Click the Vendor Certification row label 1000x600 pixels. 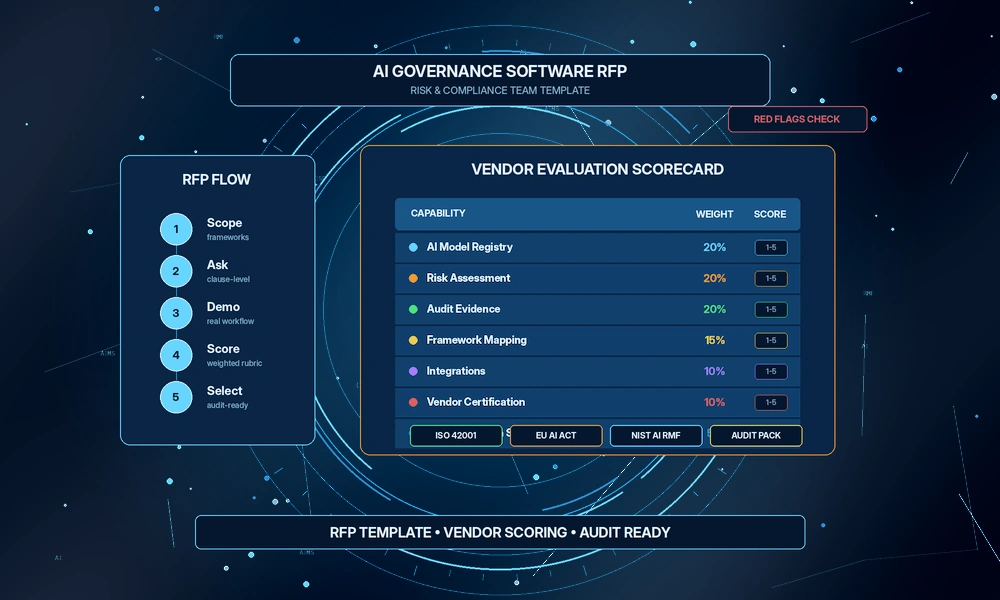click(x=476, y=402)
